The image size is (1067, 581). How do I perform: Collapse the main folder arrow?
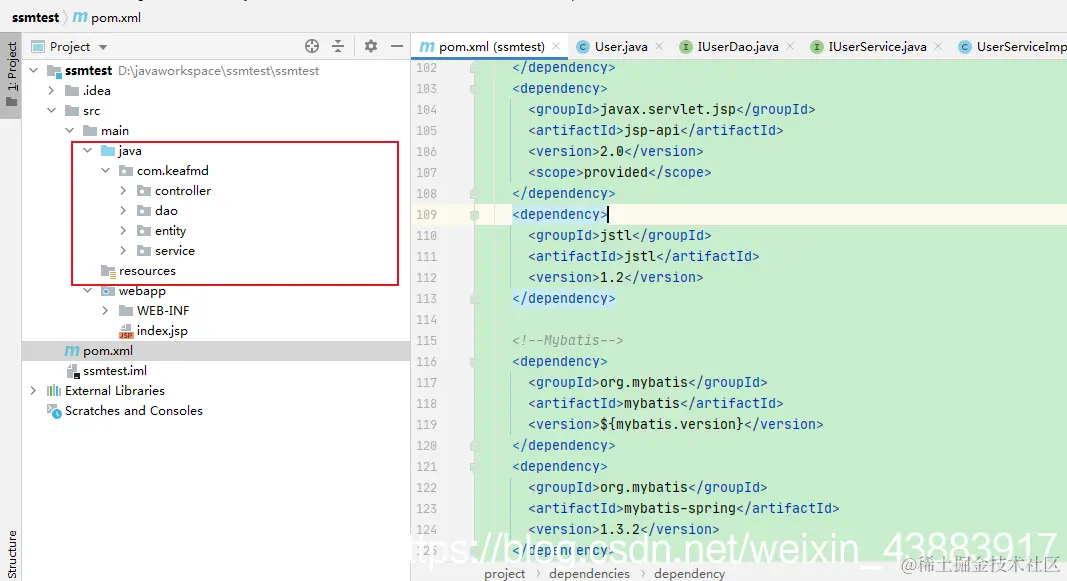(69, 130)
